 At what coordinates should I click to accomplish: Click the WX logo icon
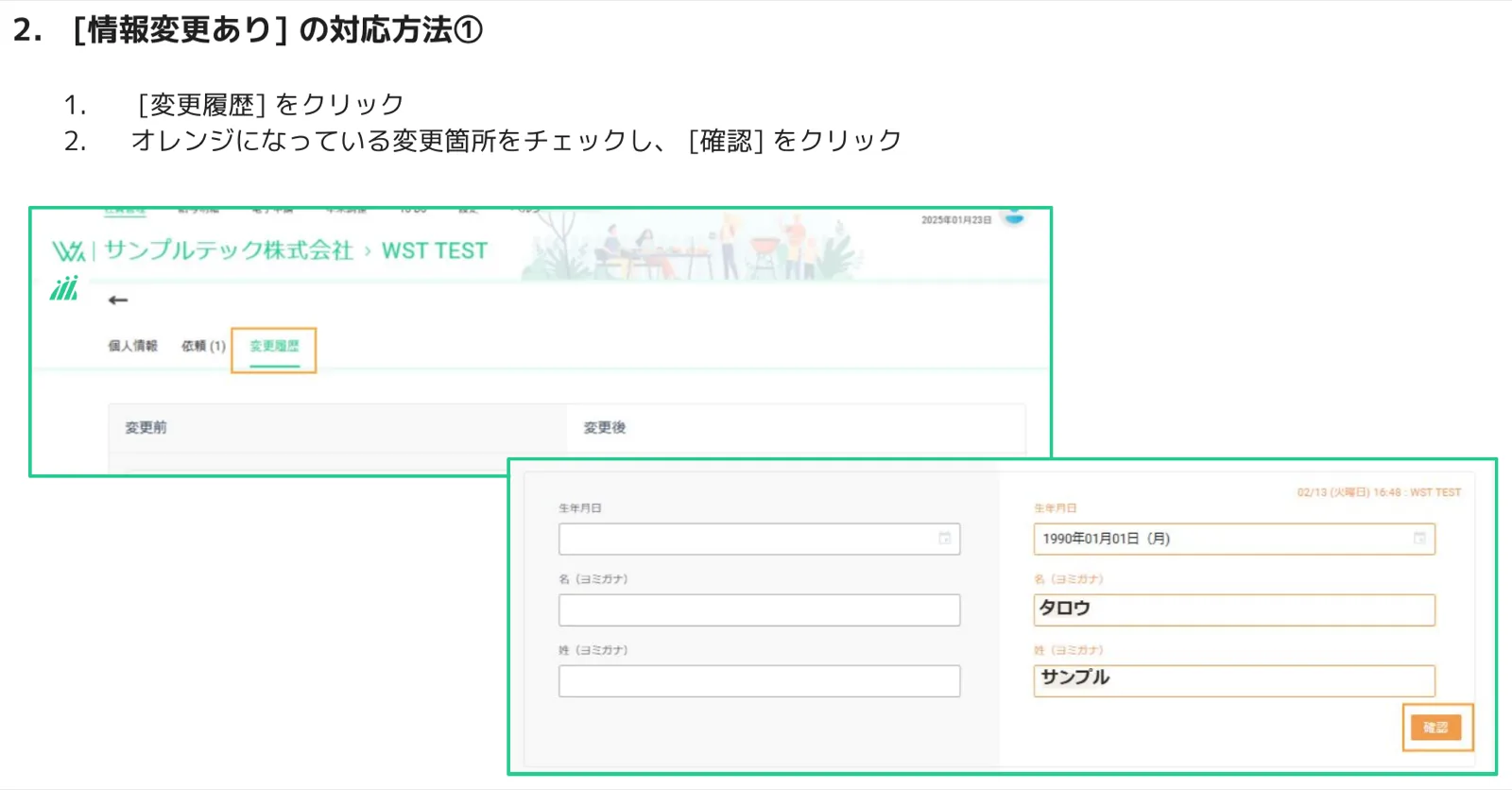click(x=69, y=251)
